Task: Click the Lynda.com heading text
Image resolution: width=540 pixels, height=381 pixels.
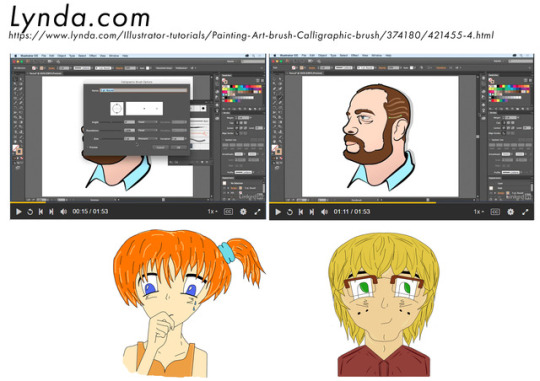Action: click(80, 17)
